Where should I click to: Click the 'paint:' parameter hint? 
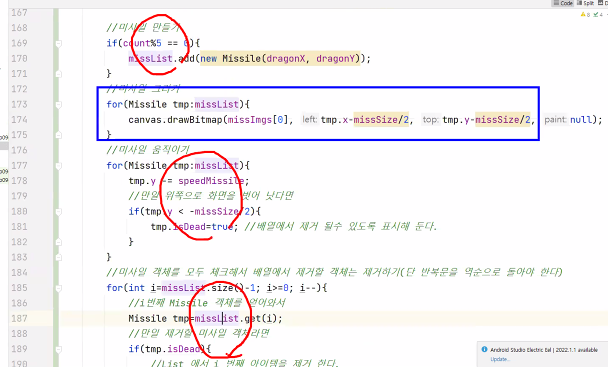[x=555, y=119]
